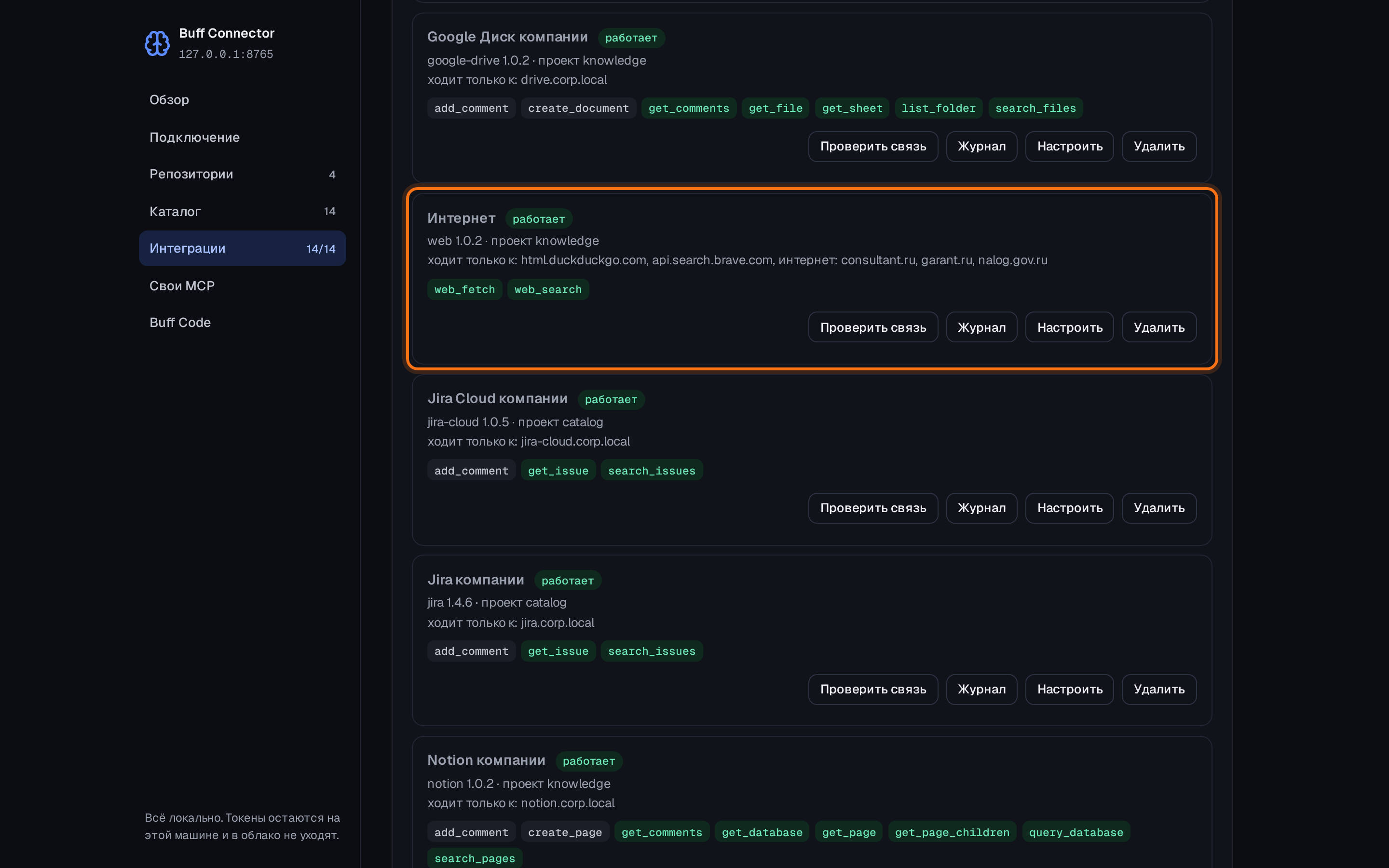Click Удалить for the Интернет integration
1389x868 pixels.
pos(1159,327)
